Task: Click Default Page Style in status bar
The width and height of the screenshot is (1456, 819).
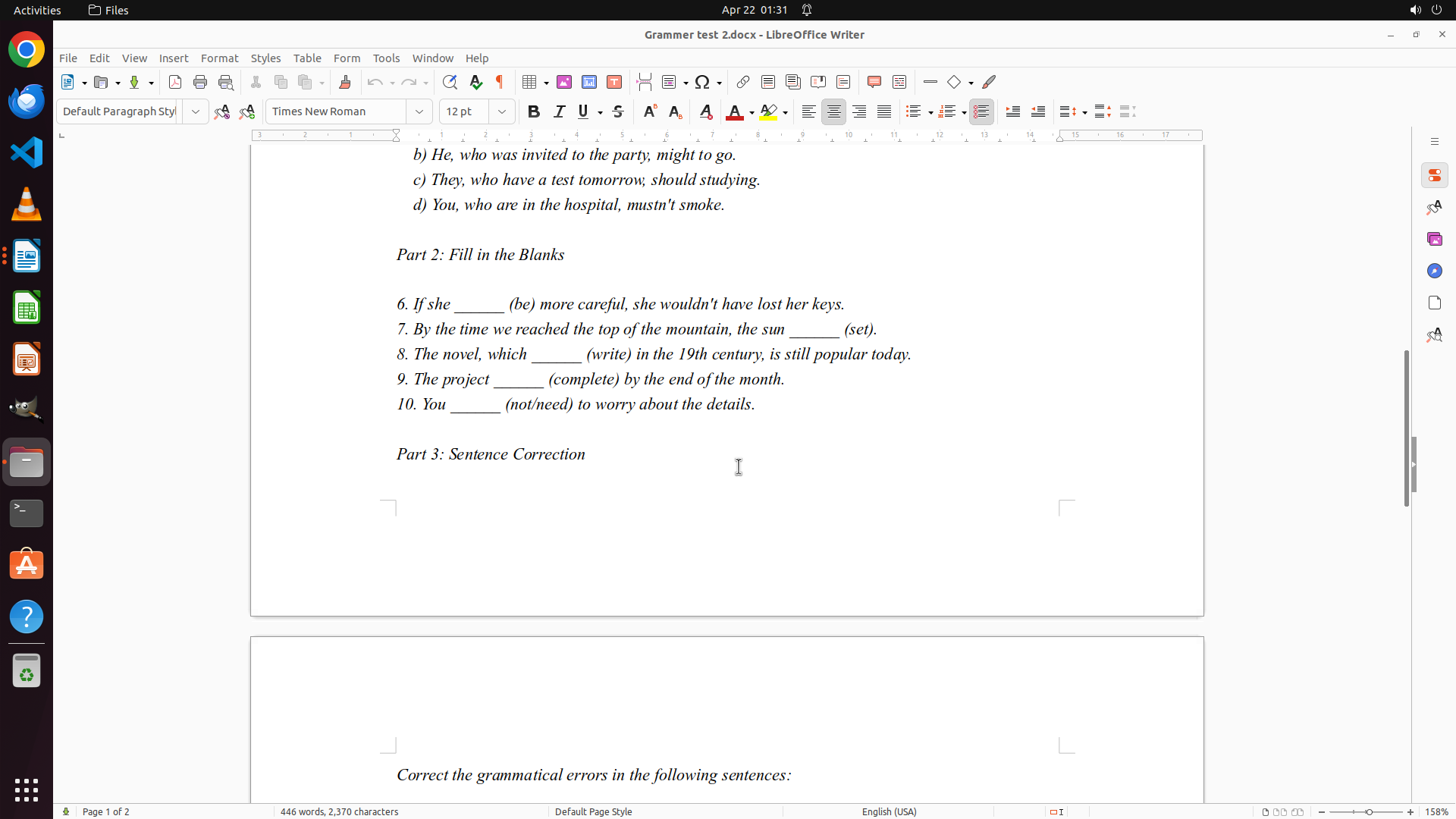Action: coord(593,811)
